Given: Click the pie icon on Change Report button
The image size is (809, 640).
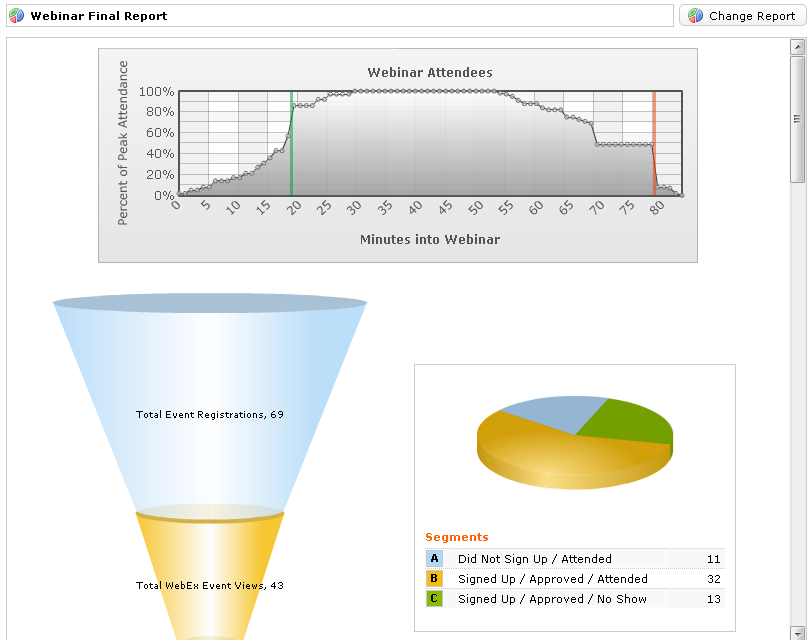Looking at the screenshot, I should tap(695, 16).
